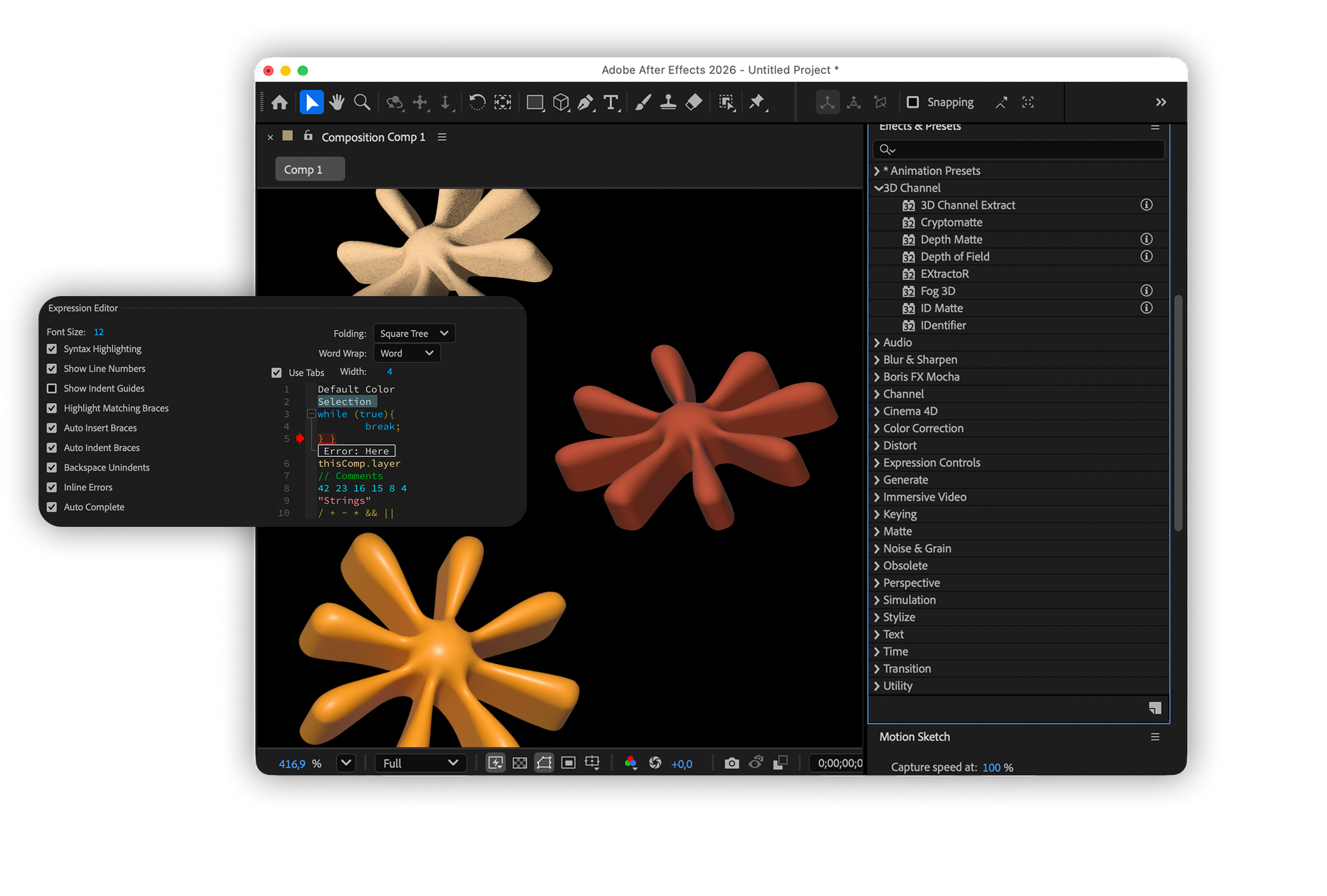The width and height of the screenshot is (1327, 896).
Task: Open the color channels RGB icon
Action: pyautogui.click(x=630, y=763)
